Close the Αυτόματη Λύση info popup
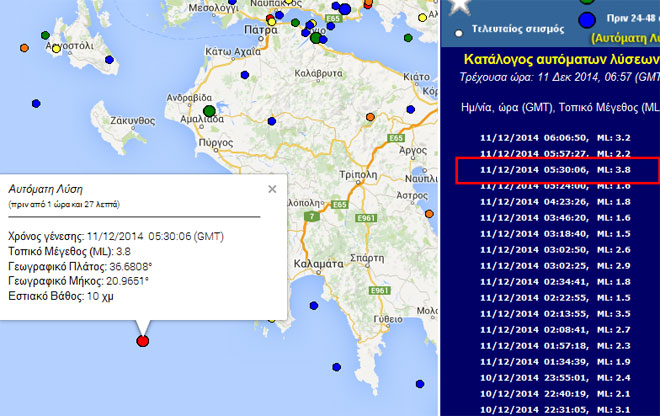The width and height of the screenshot is (660, 416). tap(272, 188)
